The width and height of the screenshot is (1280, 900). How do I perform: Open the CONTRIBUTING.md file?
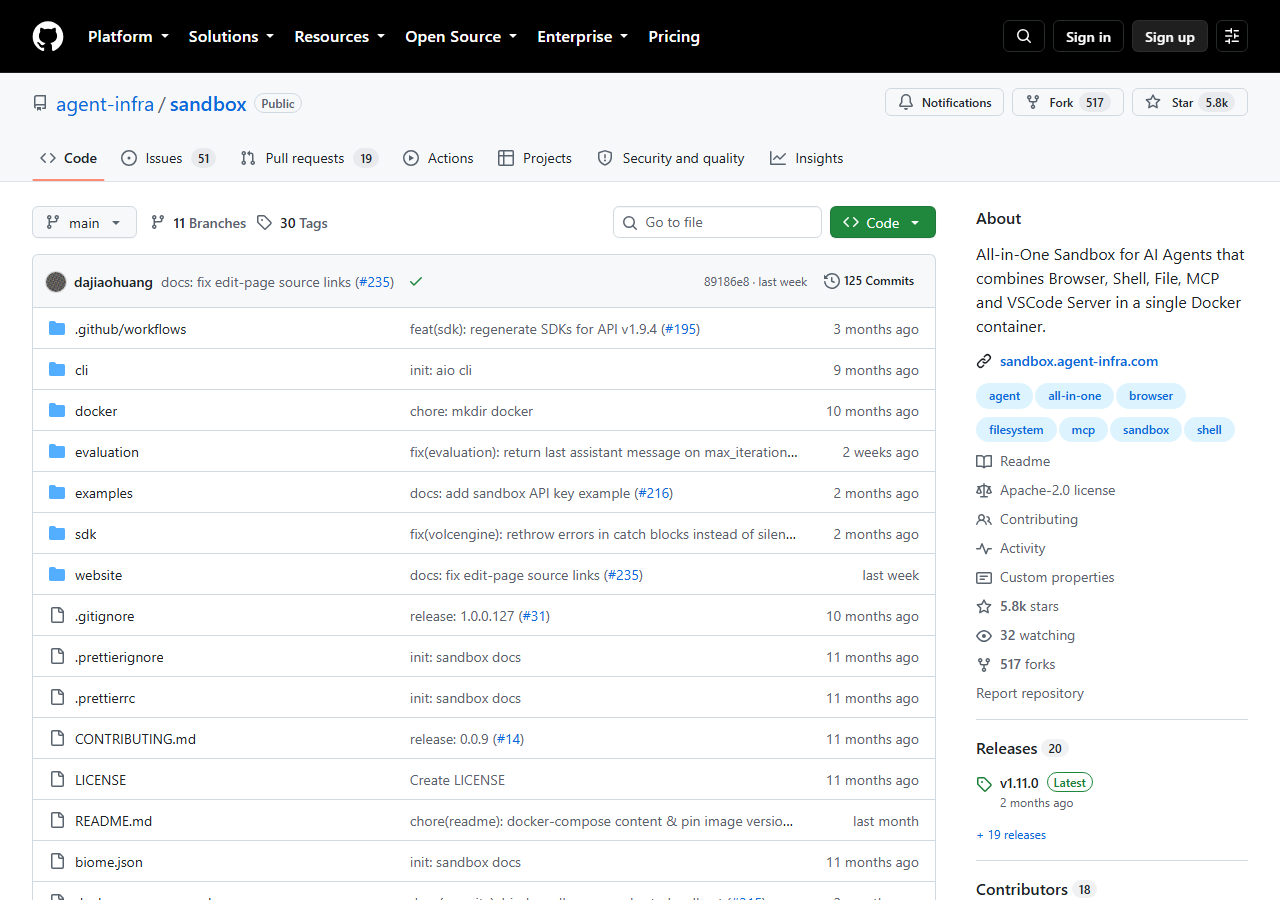pos(135,739)
